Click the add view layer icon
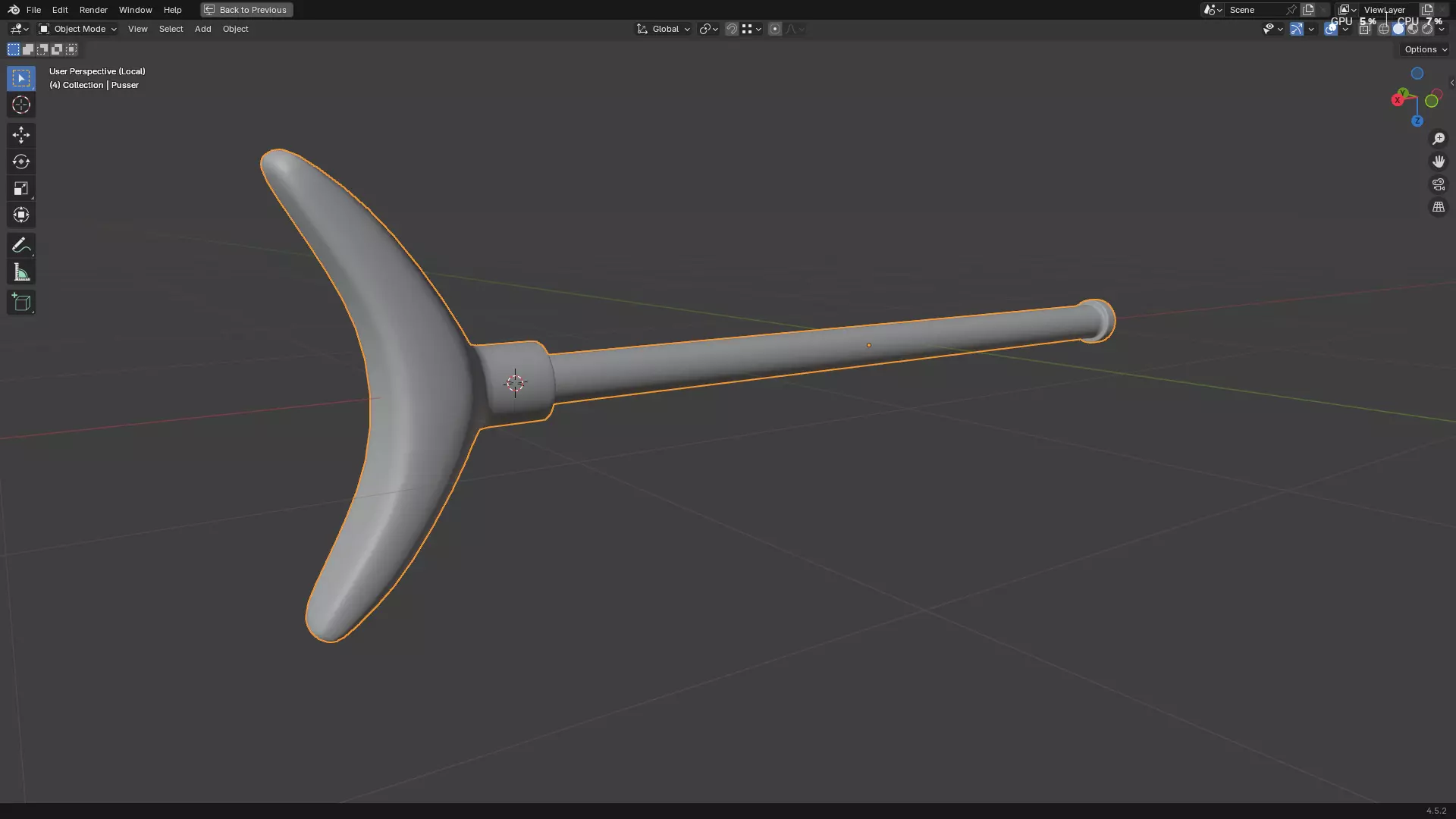The image size is (1456, 819). coord(1427,10)
